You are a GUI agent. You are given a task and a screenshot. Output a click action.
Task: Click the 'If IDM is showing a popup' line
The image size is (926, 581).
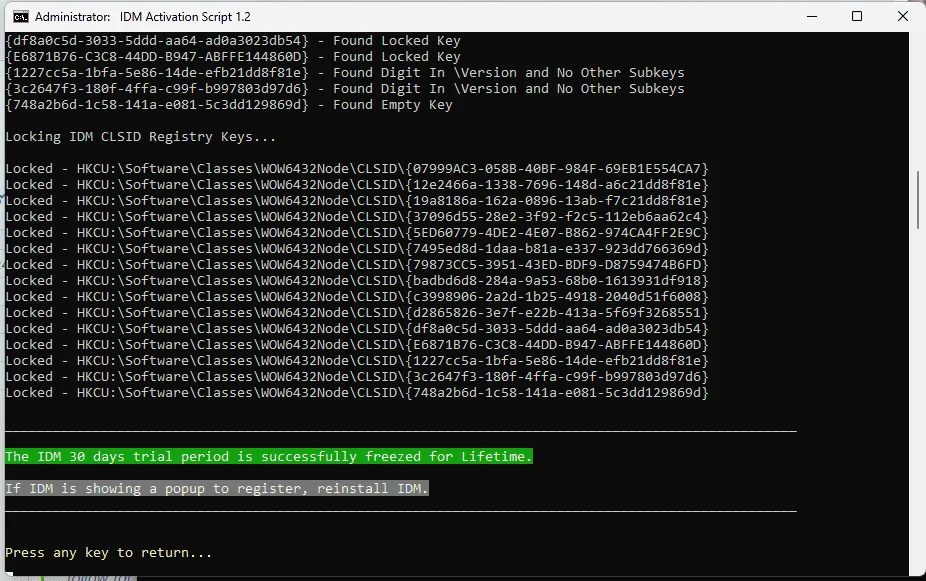(x=217, y=488)
